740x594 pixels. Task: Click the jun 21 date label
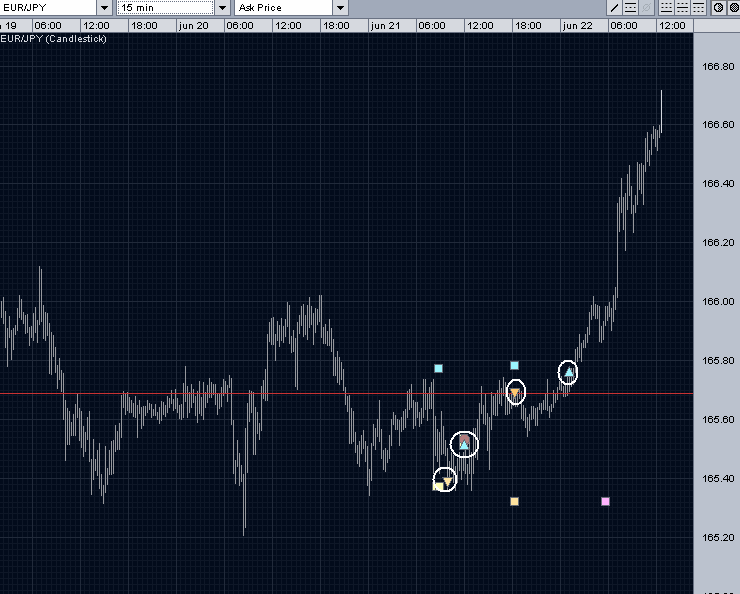tap(386, 25)
